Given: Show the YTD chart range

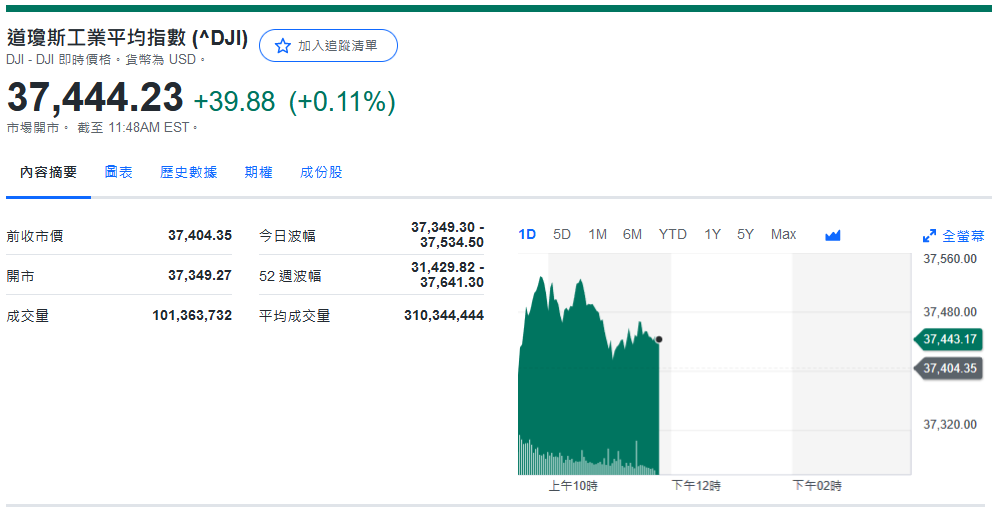Looking at the screenshot, I should pyautogui.click(x=672, y=235).
